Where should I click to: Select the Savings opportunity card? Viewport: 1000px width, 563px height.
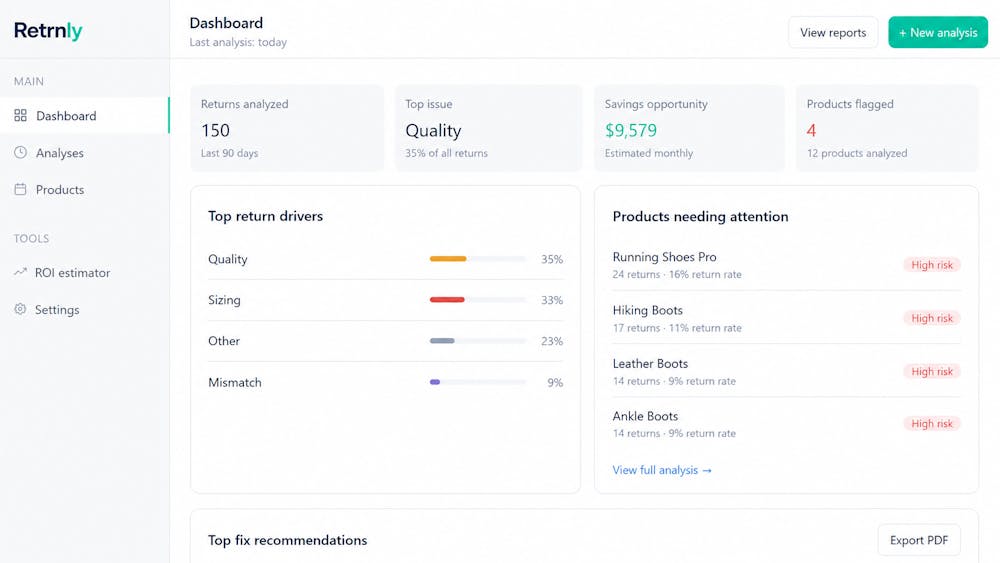point(689,128)
